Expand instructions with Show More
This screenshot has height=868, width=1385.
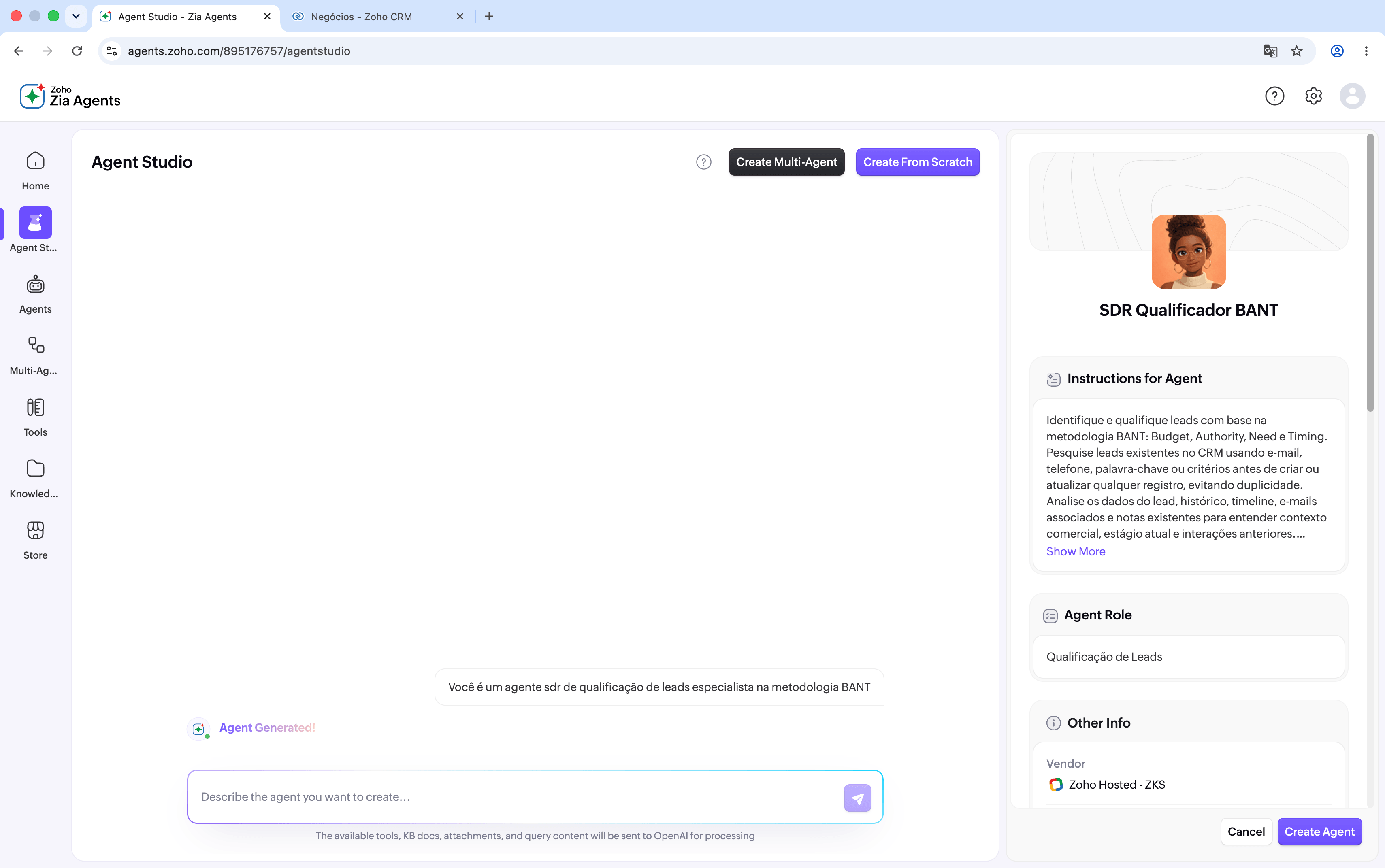pyautogui.click(x=1076, y=552)
